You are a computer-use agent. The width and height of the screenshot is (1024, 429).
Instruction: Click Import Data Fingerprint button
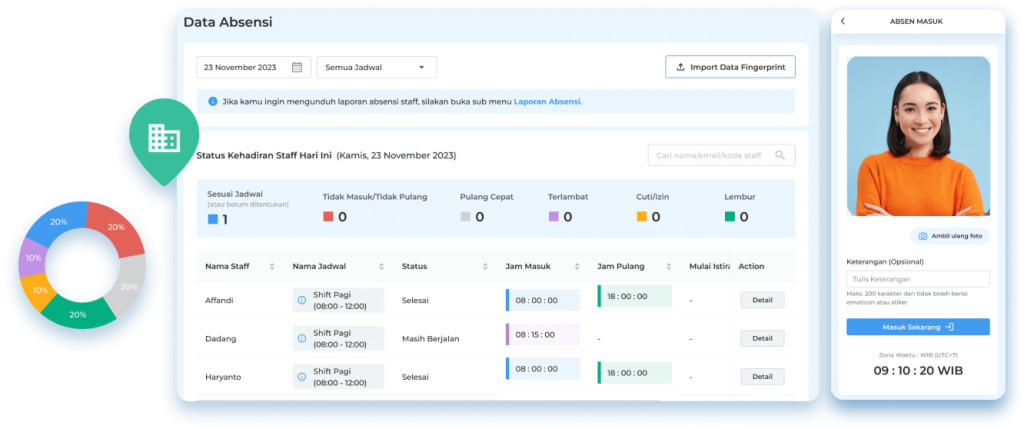click(730, 68)
